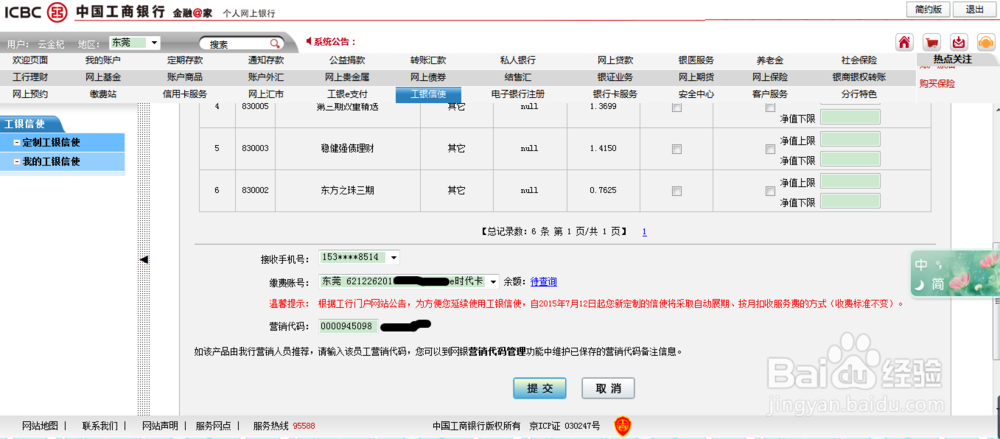Collapse the 定制工银信使 minus icon
This screenshot has width=1000, height=439.
coord(17,142)
